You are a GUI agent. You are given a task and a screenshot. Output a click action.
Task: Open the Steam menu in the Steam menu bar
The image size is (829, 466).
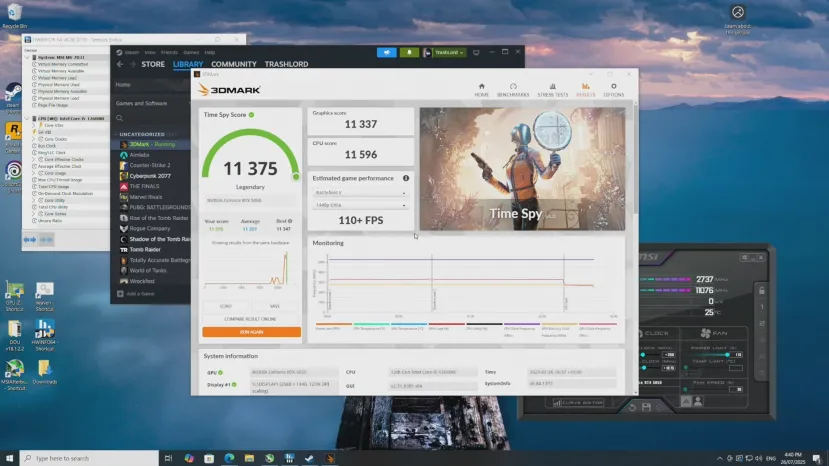click(132, 52)
